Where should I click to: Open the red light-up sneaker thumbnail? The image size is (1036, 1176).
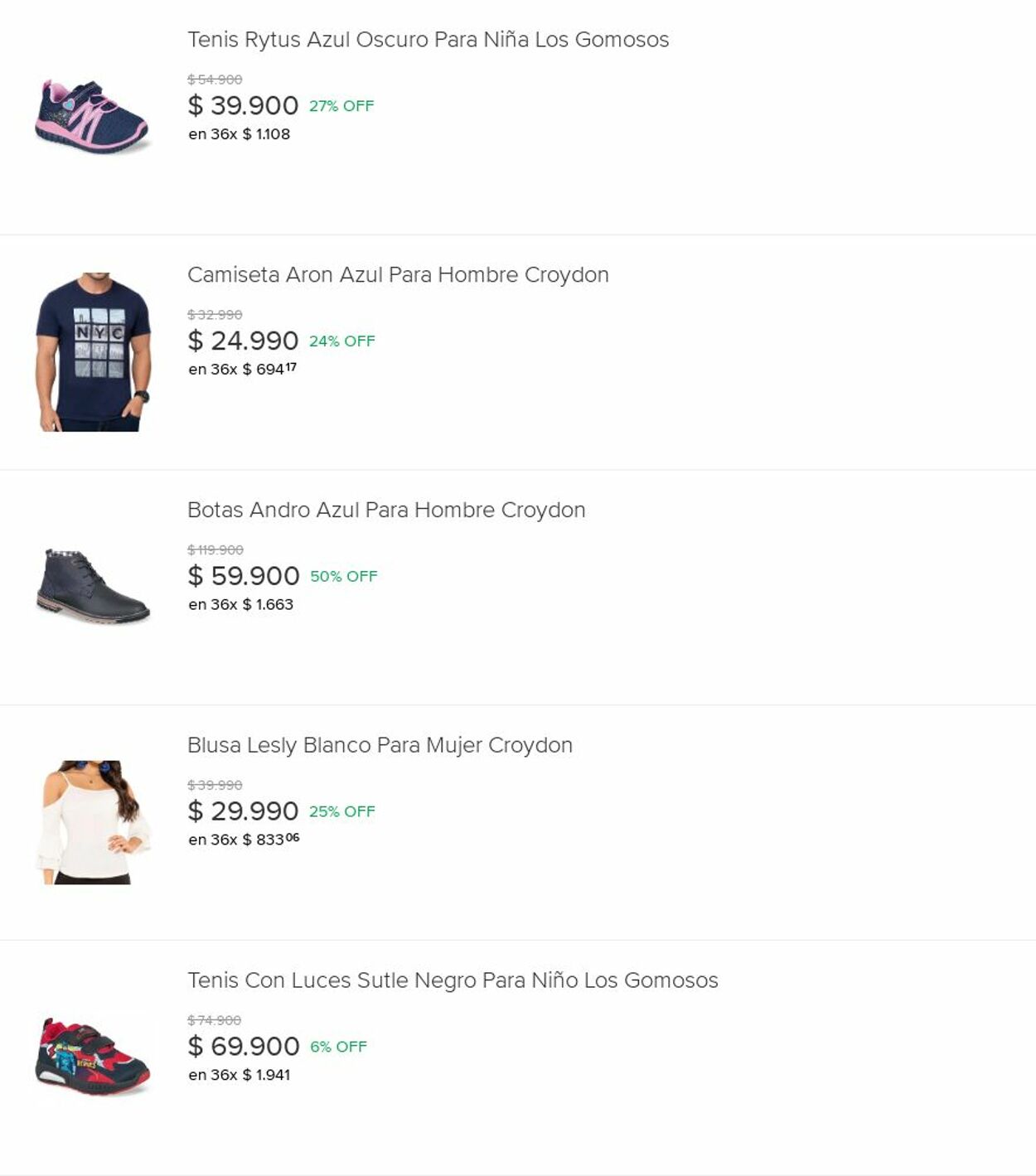93,1057
